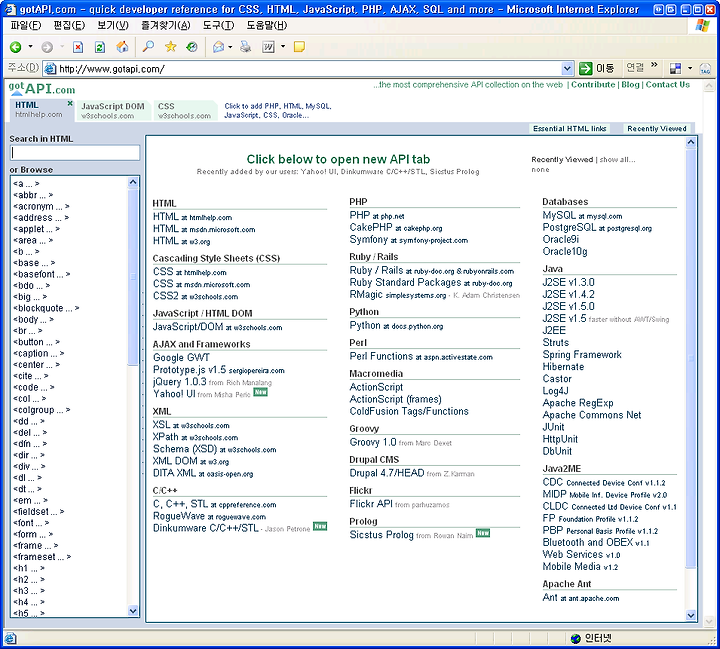Click the Mail envelope icon

click(219, 47)
